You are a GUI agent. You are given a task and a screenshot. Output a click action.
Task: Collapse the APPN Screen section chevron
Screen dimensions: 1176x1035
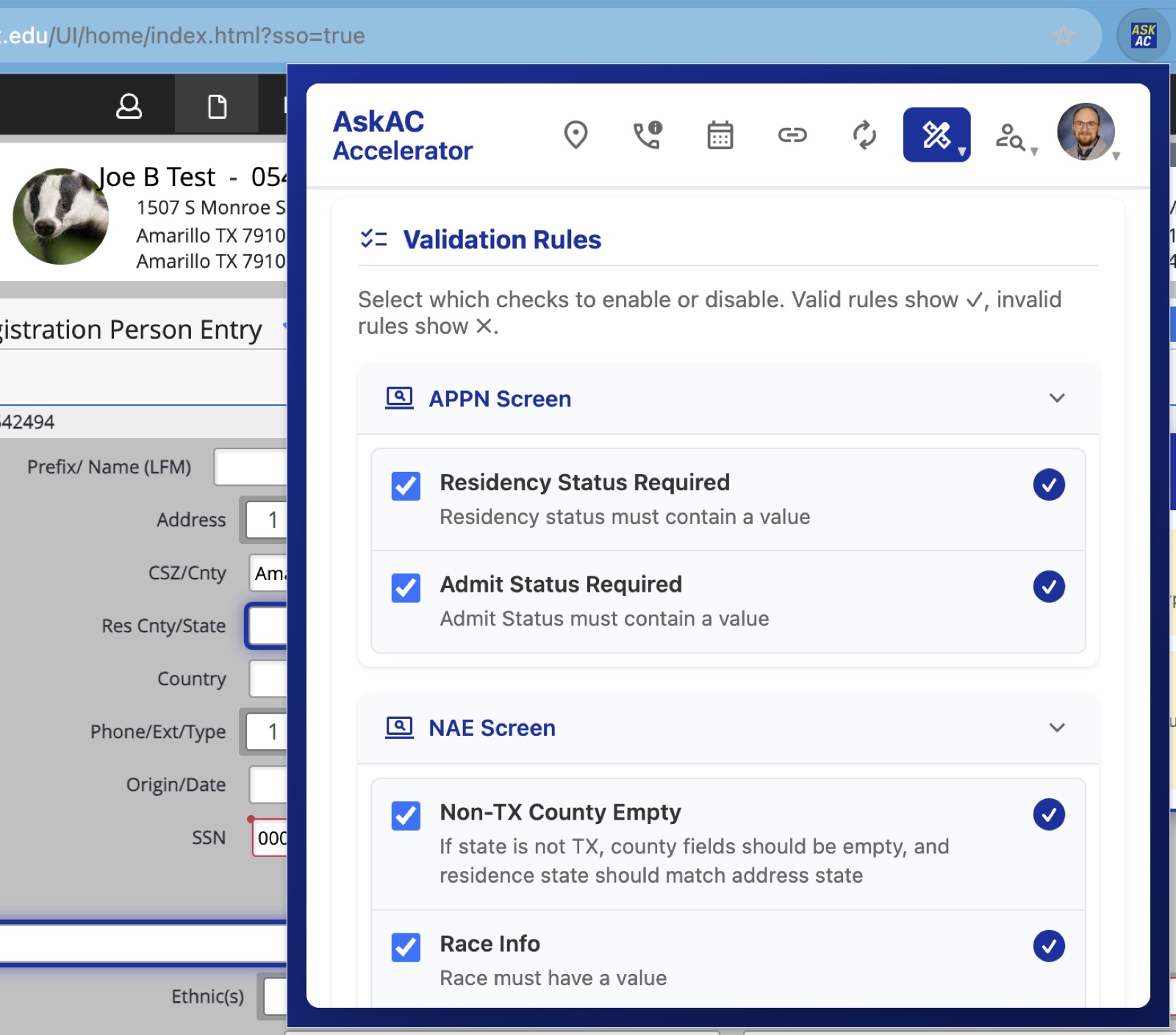[1057, 398]
